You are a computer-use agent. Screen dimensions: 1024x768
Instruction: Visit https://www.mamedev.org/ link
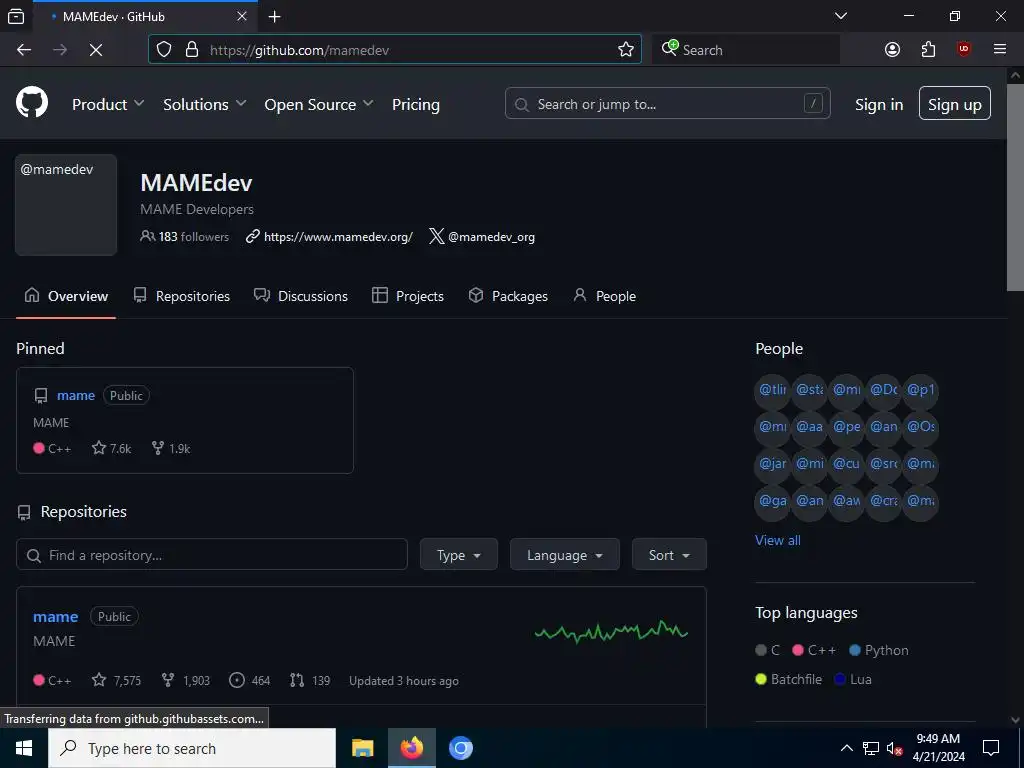[338, 236]
